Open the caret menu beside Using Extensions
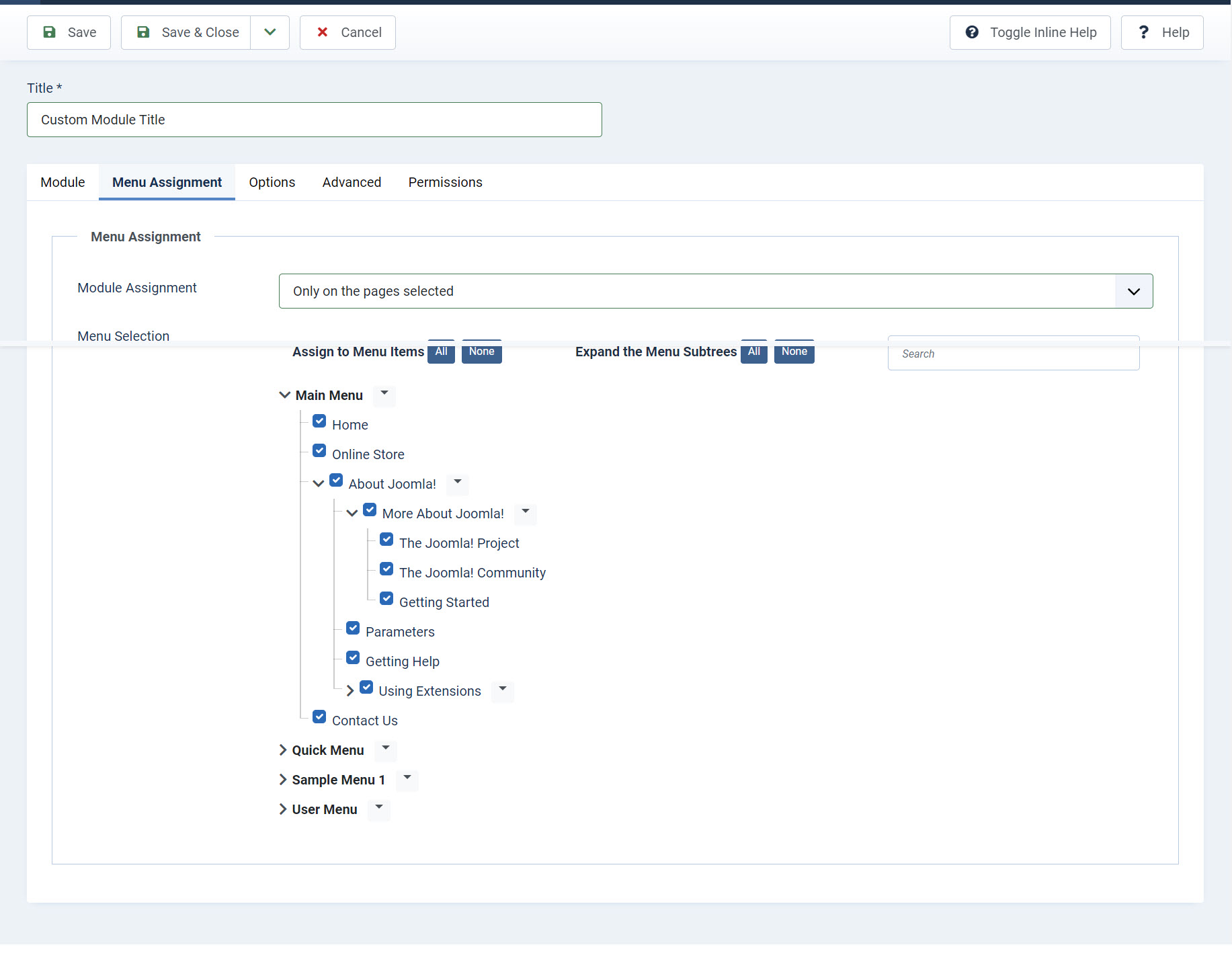Screen dimensions: 1232x972 (x=503, y=690)
